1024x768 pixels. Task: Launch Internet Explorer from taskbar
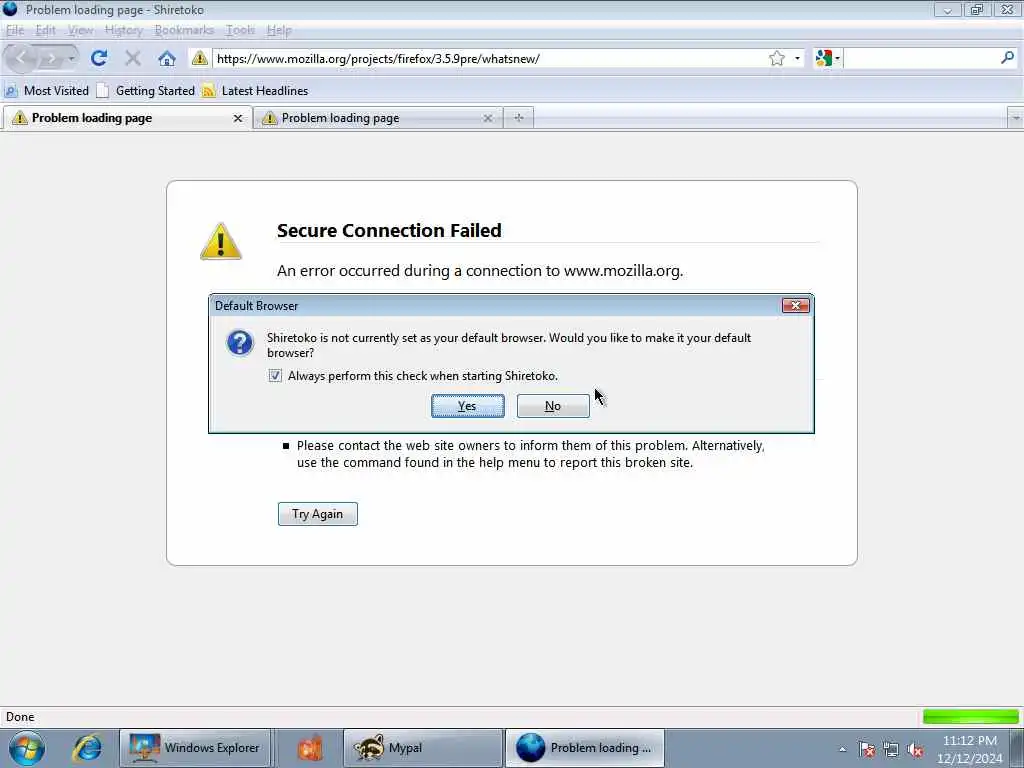click(87, 748)
